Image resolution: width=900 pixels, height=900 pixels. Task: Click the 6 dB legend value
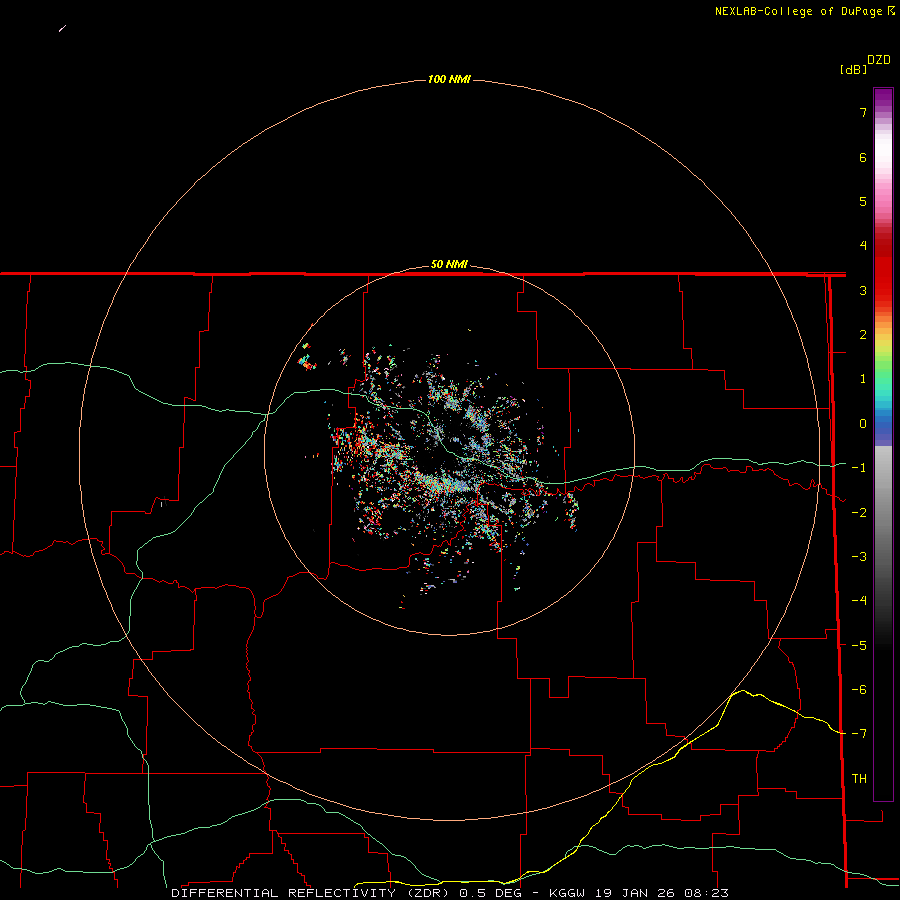coord(863,157)
